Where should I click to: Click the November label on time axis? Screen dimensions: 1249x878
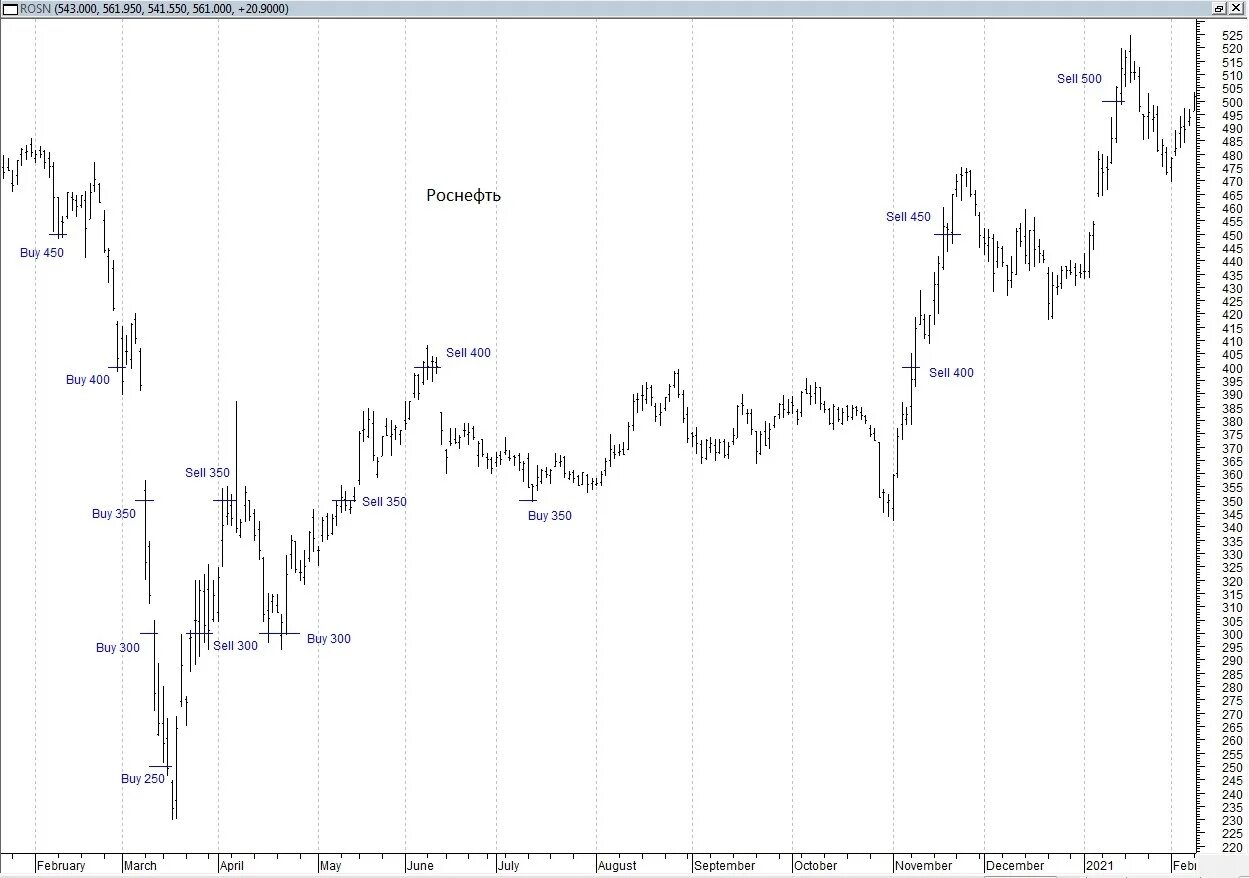pos(925,866)
